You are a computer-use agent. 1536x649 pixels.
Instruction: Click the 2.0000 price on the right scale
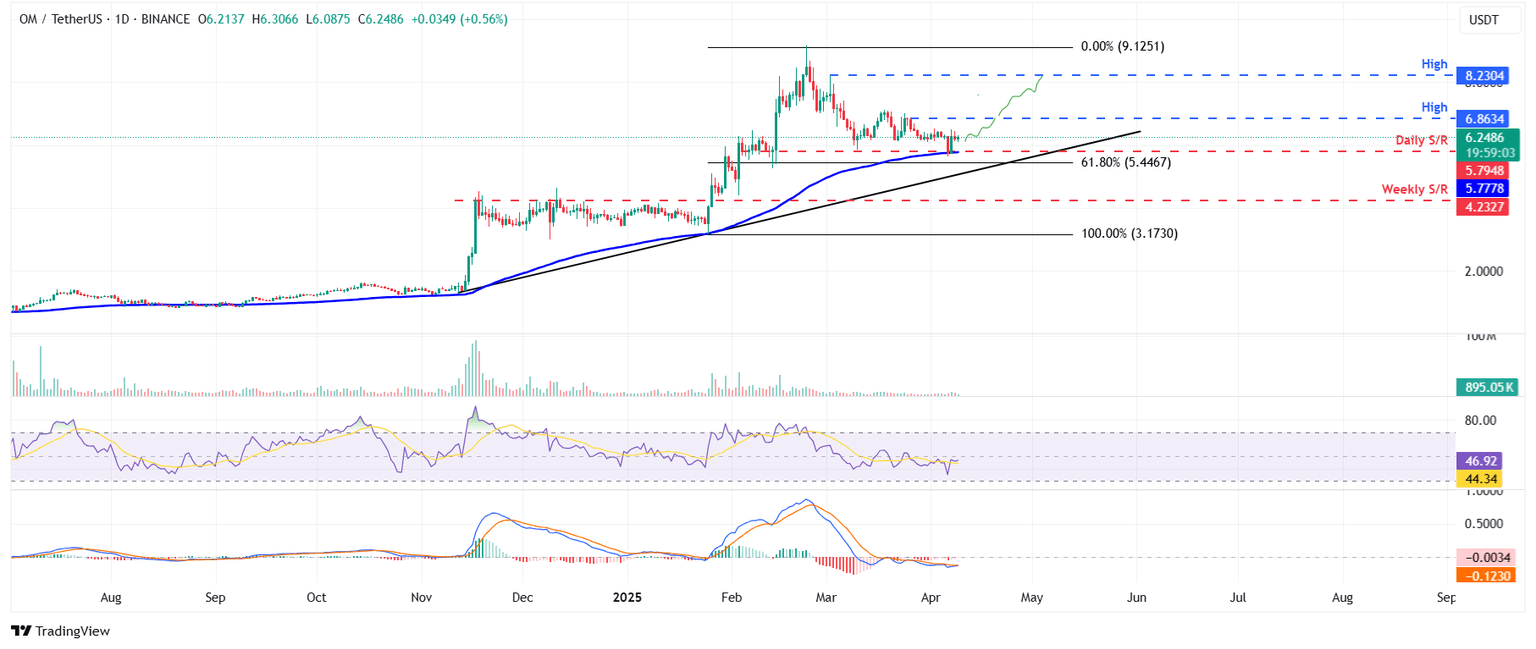click(x=1484, y=270)
